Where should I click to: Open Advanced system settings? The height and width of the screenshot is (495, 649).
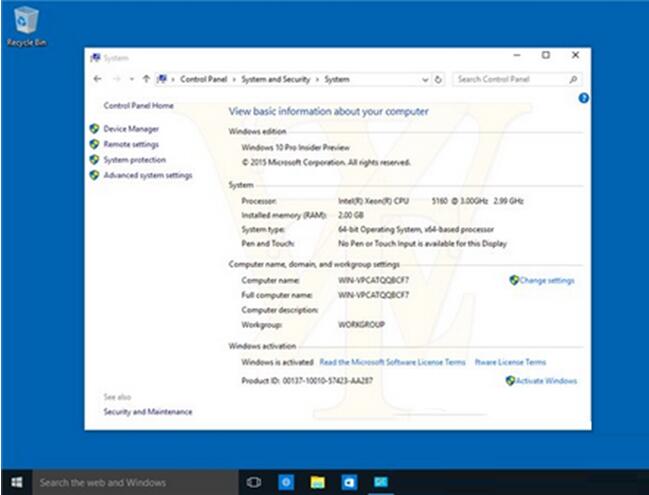tap(148, 175)
